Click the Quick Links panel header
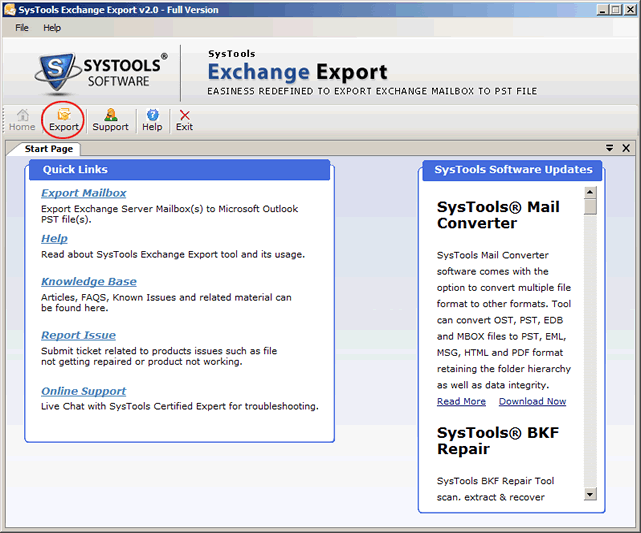Image resolution: width=641 pixels, height=533 pixels. click(x=179, y=170)
